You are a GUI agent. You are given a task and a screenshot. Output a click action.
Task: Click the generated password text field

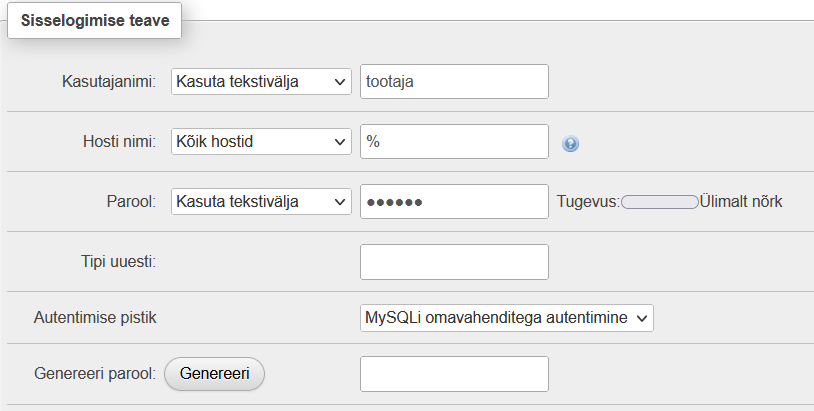click(454, 374)
